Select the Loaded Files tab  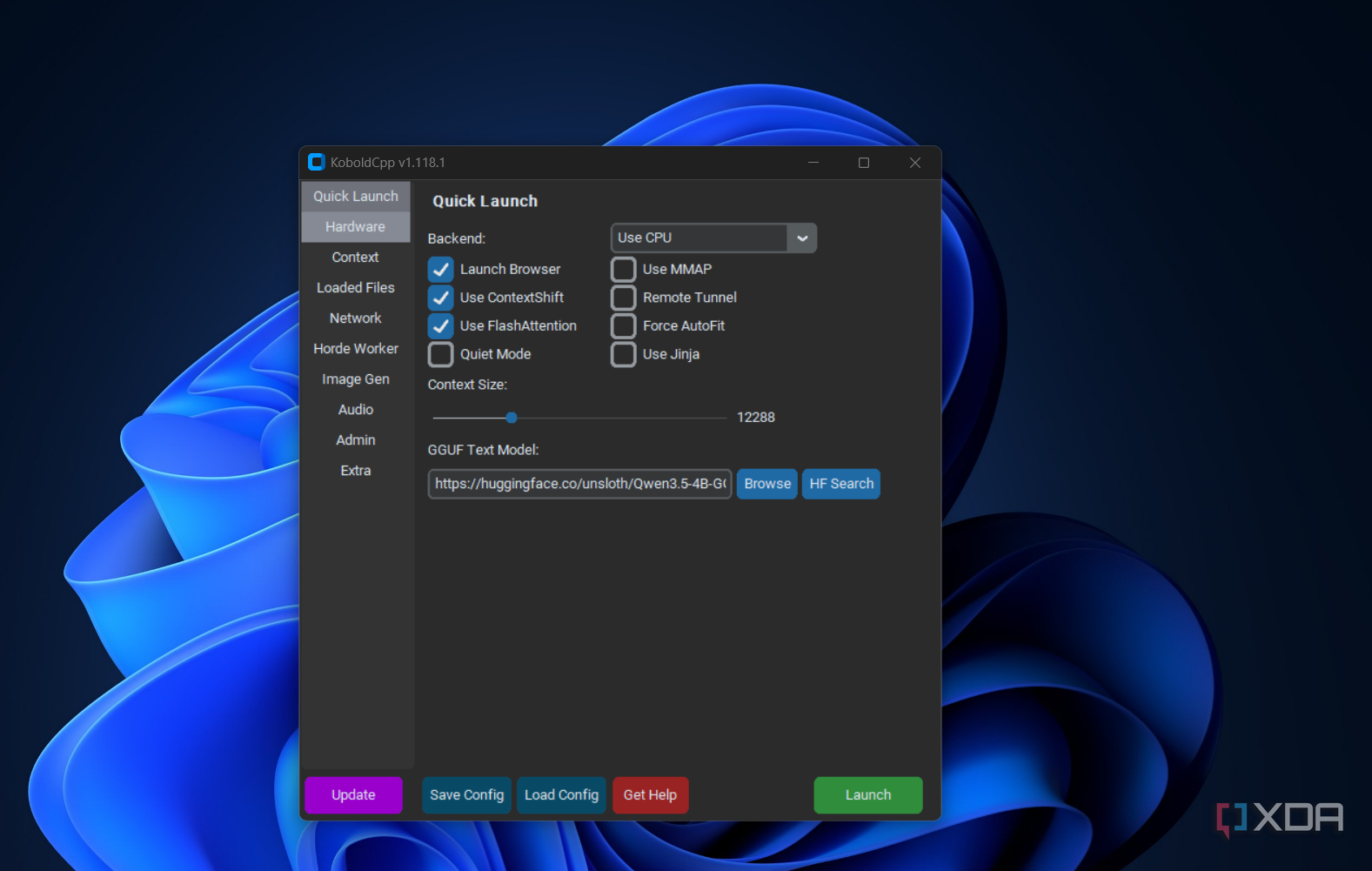click(x=356, y=288)
